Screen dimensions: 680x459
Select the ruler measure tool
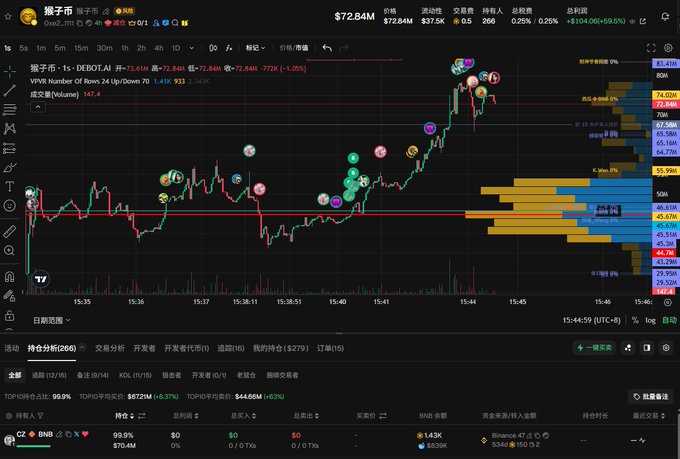(x=10, y=231)
